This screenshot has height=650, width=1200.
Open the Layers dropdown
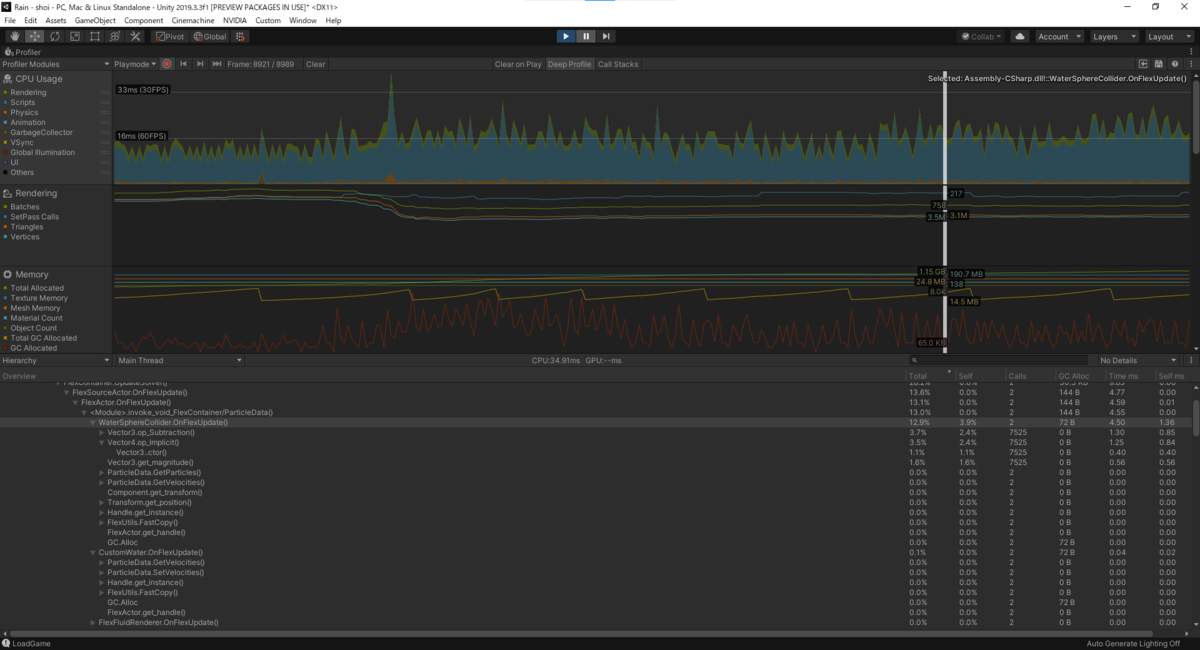click(x=1114, y=36)
